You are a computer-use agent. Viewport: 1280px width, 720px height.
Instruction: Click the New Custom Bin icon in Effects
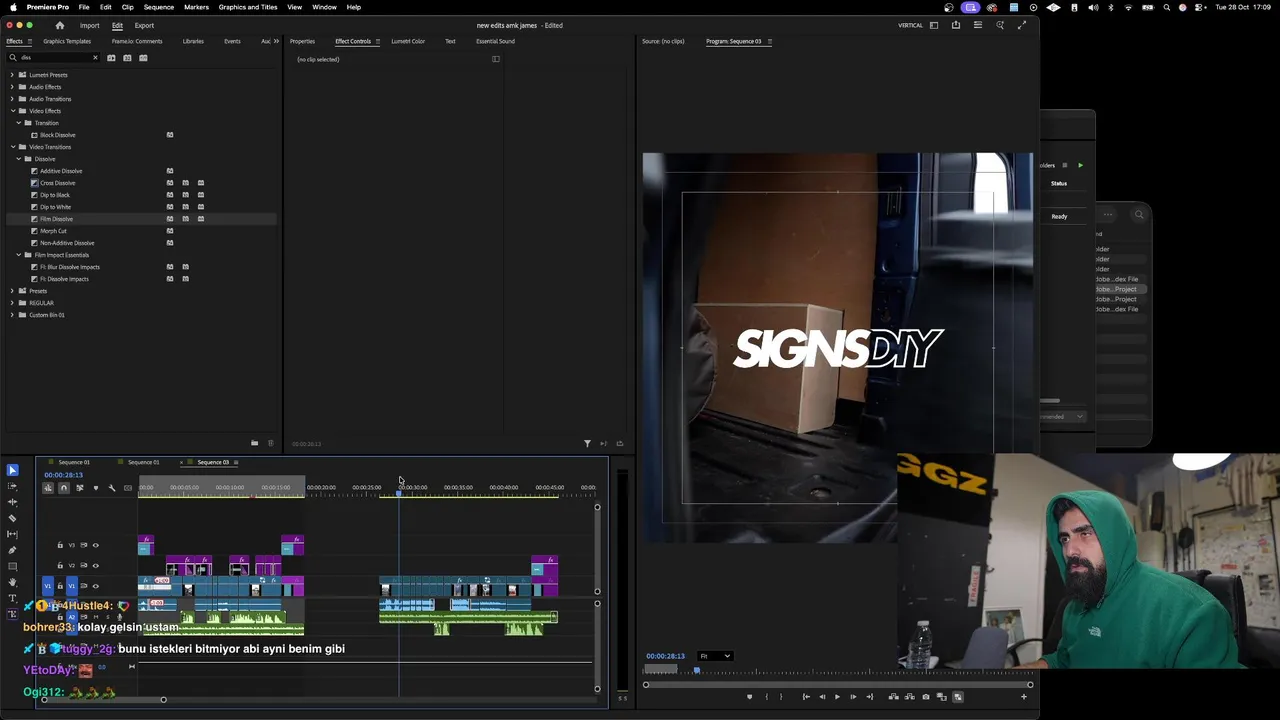point(254,443)
